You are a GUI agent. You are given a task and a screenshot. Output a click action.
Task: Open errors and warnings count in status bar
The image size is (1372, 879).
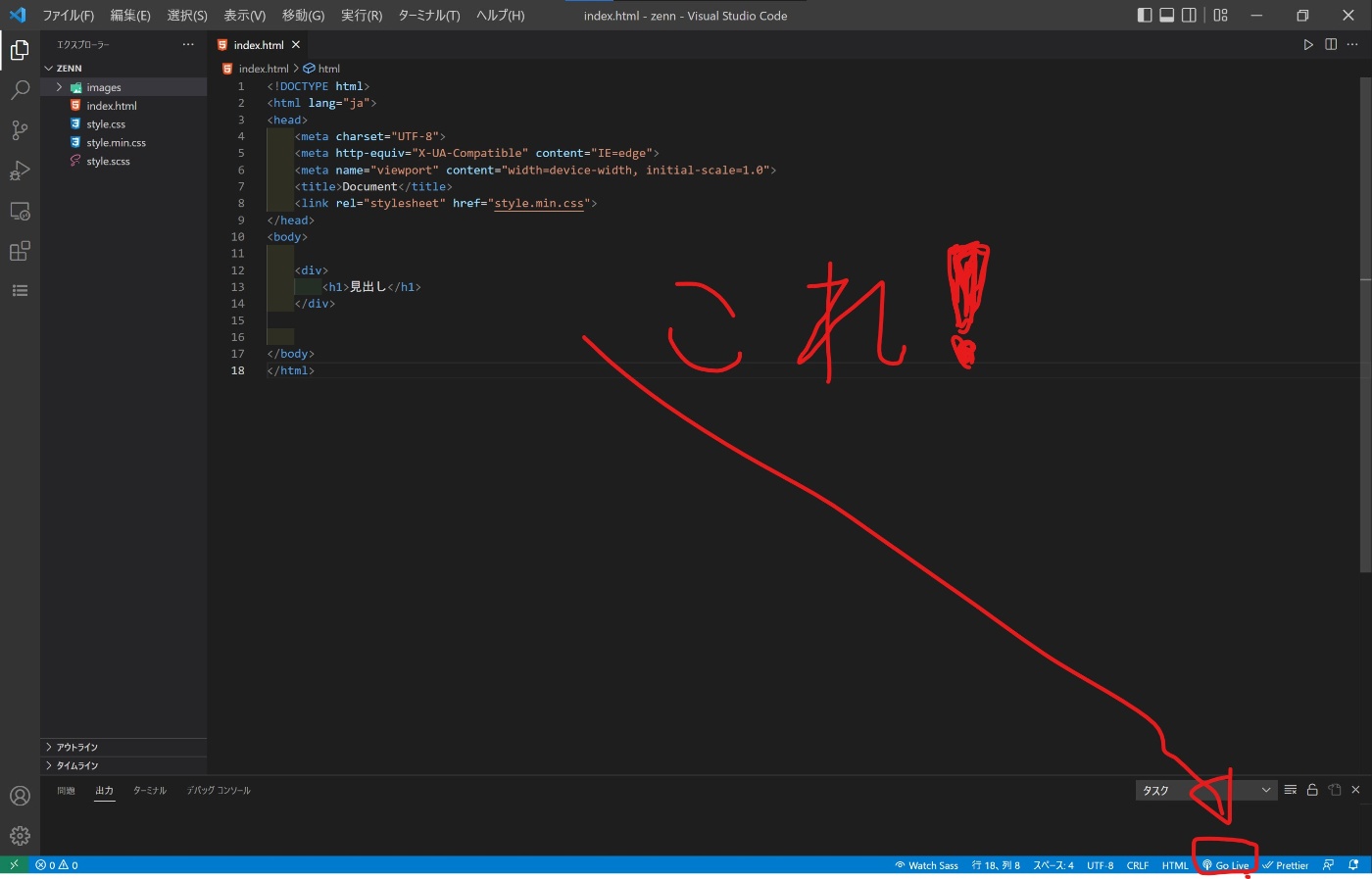tap(57, 865)
